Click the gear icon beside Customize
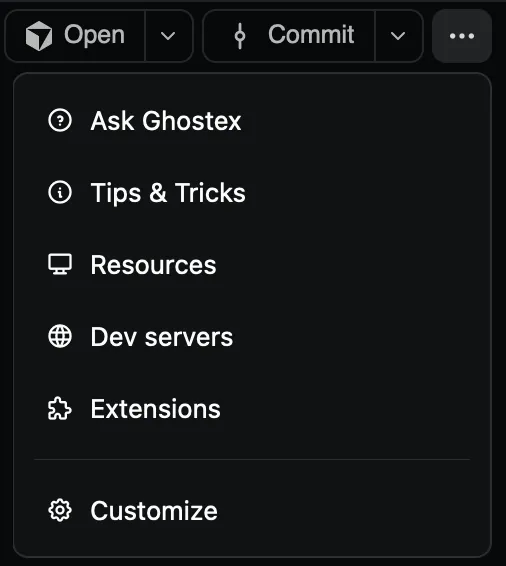The height and width of the screenshot is (566, 506). (x=60, y=510)
